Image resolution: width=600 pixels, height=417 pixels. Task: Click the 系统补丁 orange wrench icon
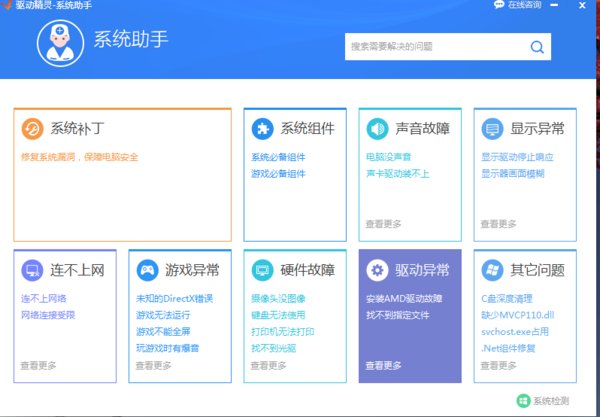point(32,129)
